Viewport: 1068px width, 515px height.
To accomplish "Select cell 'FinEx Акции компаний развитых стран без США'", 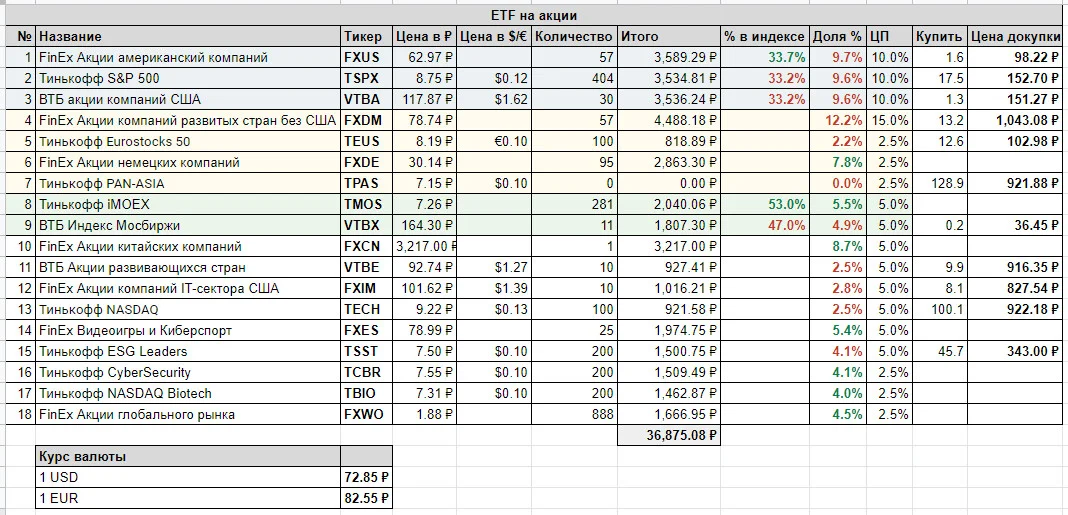I will pos(189,121).
